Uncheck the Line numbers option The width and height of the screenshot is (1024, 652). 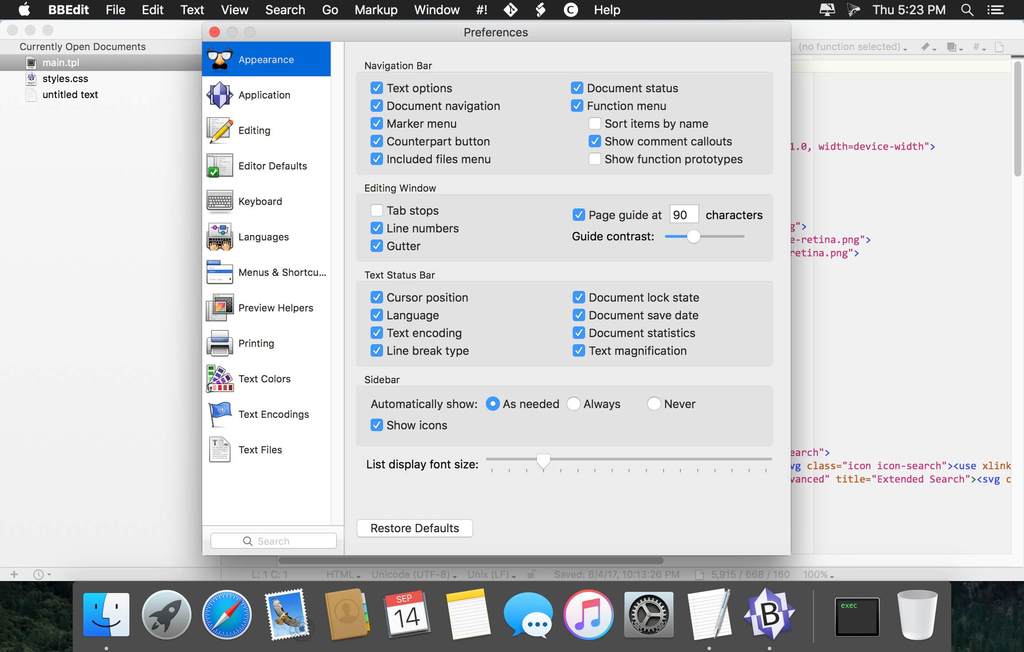(x=377, y=229)
